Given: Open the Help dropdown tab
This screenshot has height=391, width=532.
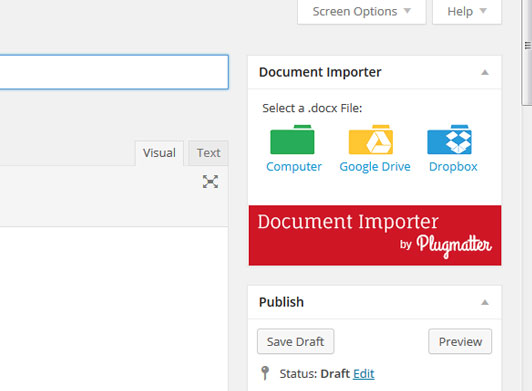Looking at the screenshot, I should coord(467,12).
